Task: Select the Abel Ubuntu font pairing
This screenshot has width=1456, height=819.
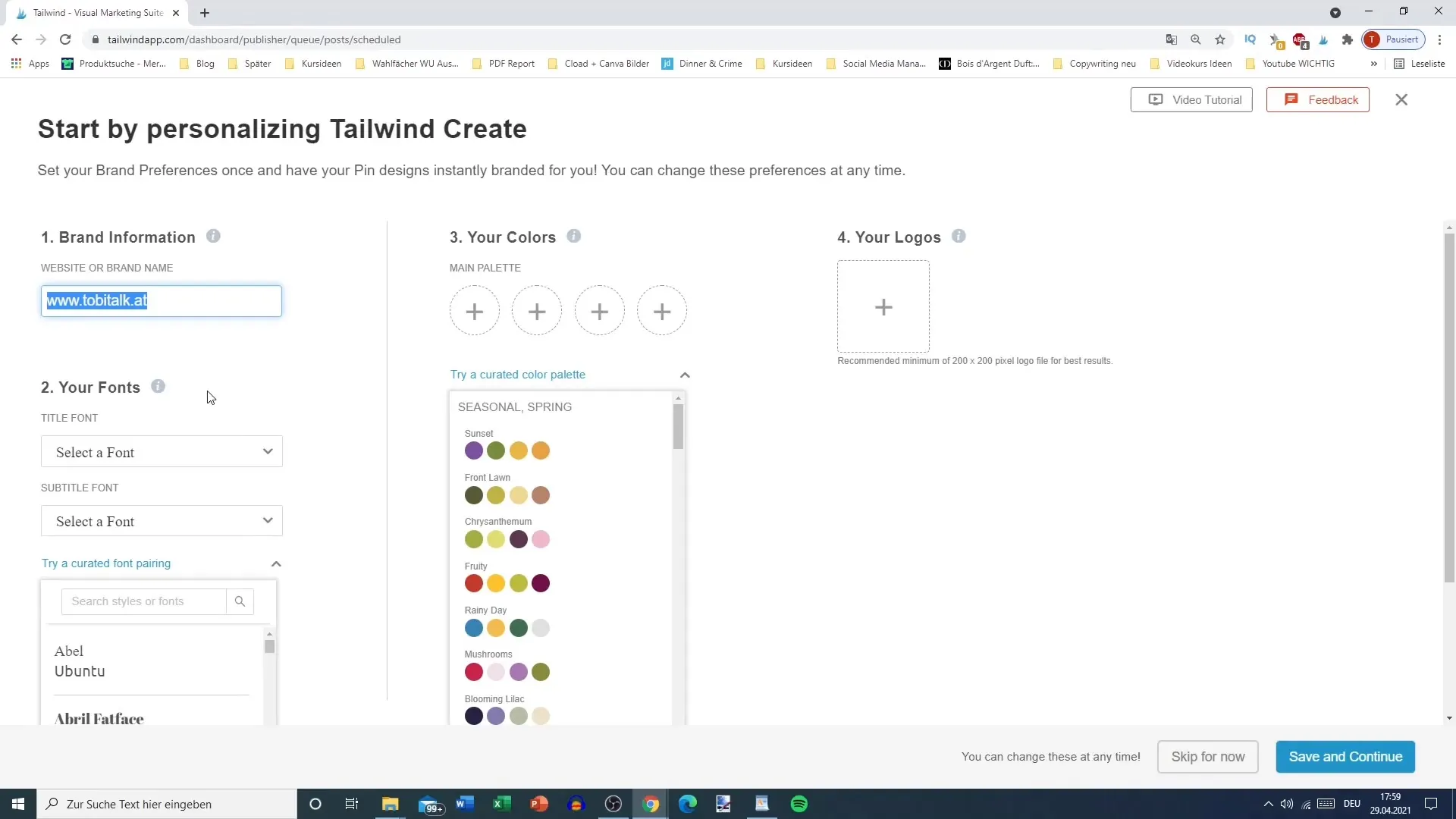Action: tap(152, 661)
